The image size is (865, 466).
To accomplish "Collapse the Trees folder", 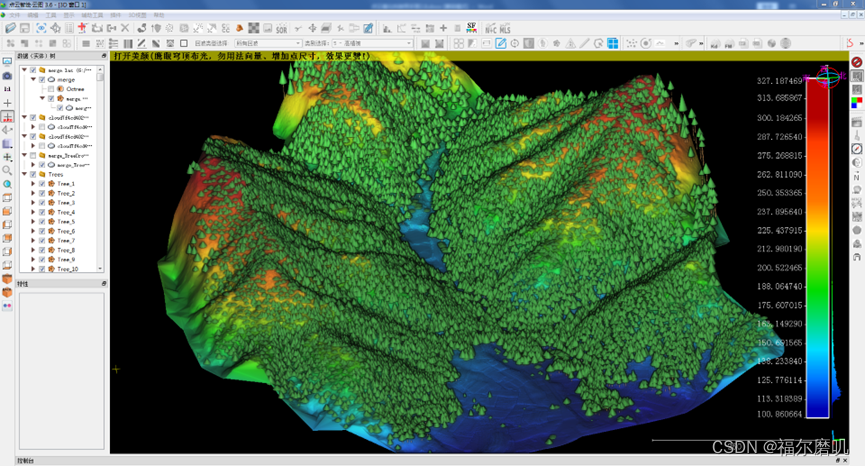I will 25,174.
